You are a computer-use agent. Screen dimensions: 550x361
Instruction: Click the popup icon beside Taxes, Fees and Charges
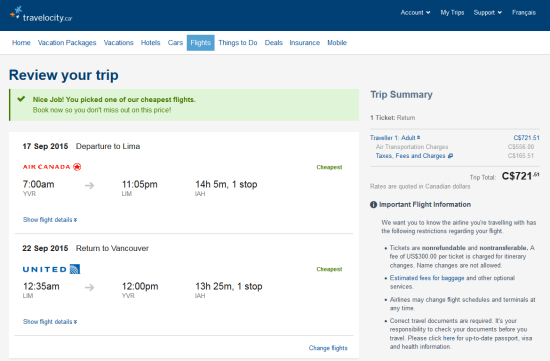coord(450,156)
